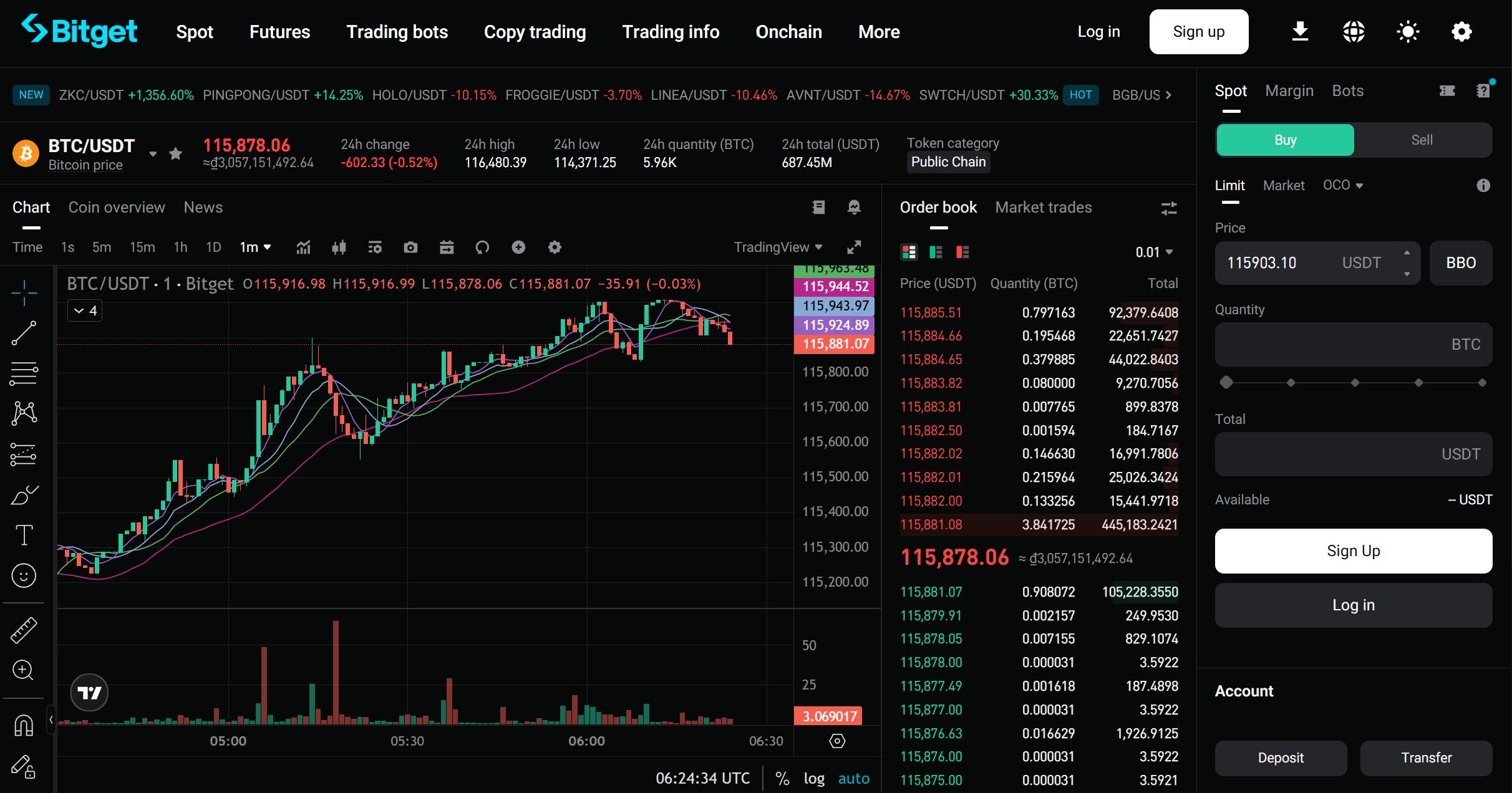This screenshot has height=793, width=1512.
Task: Select the trend line drawing tool
Action: [x=24, y=333]
